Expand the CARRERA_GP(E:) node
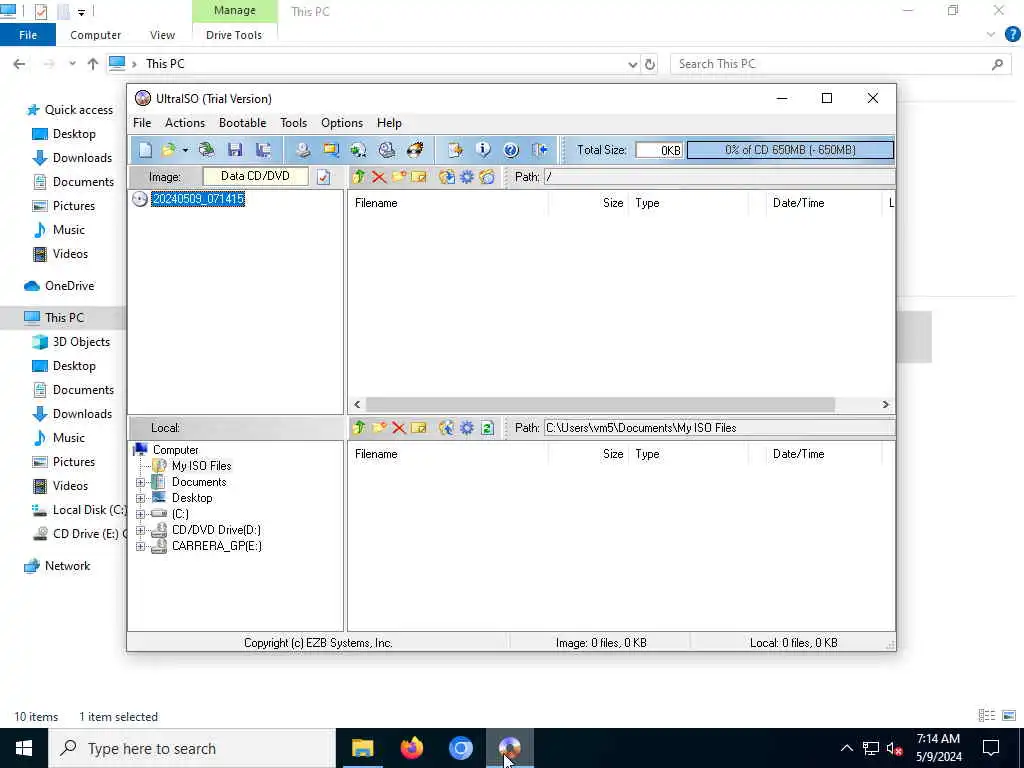1024x768 pixels. point(140,547)
